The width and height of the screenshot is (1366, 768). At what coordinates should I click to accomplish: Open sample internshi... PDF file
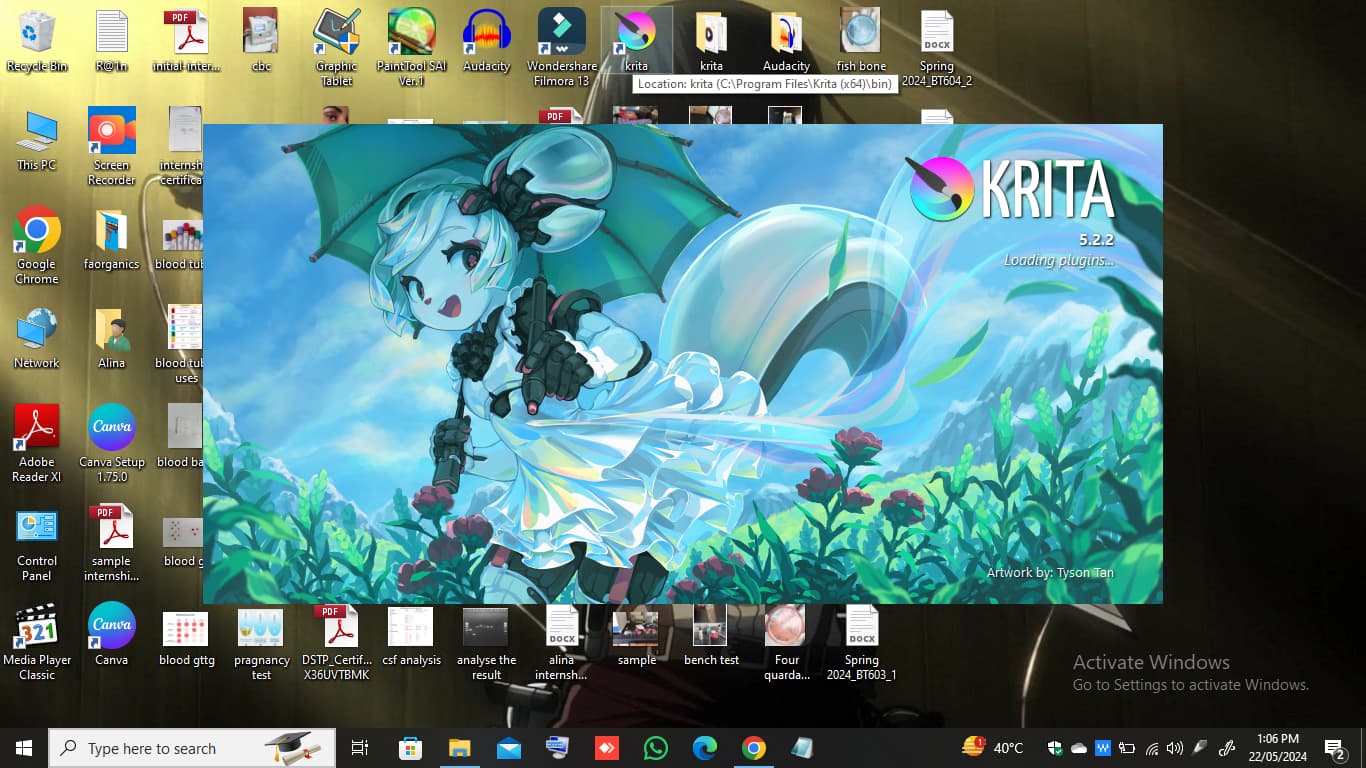(x=112, y=543)
